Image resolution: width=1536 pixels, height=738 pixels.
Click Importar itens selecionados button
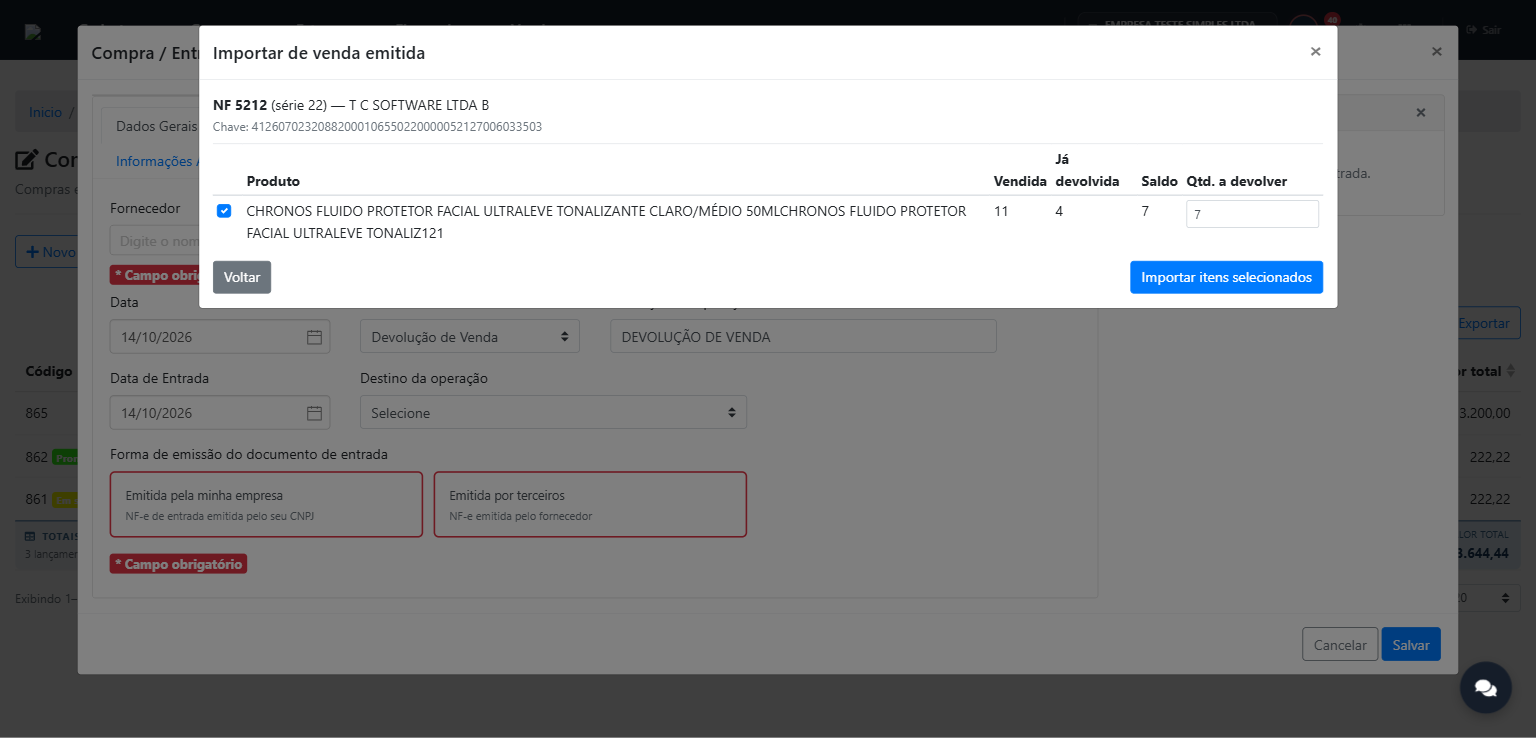[x=1226, y=277]
